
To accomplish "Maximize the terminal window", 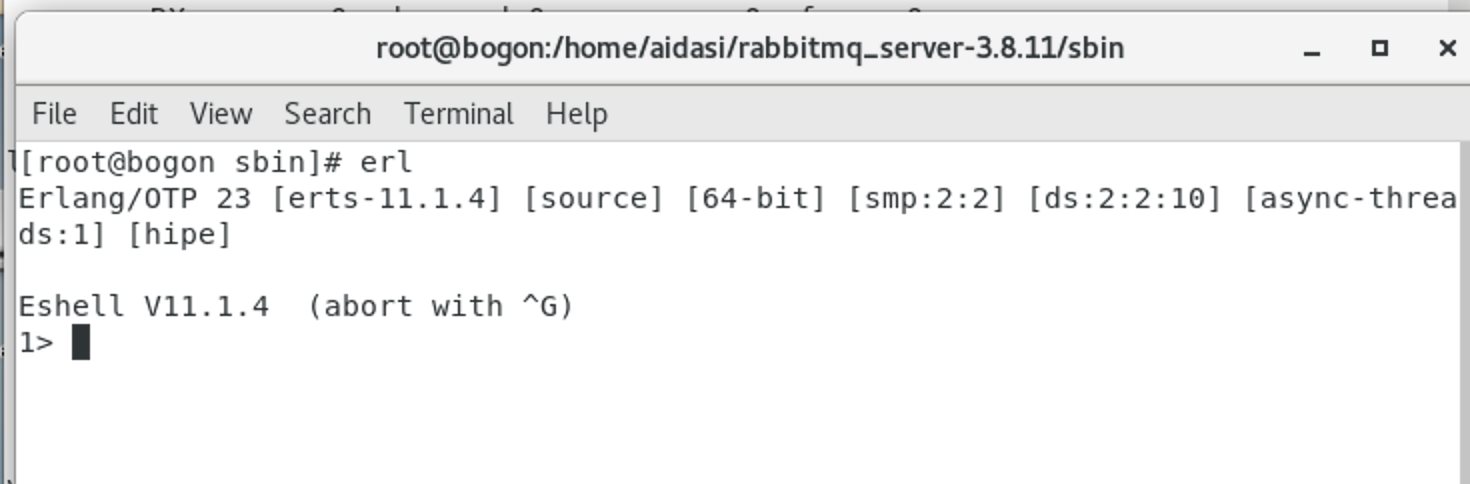I will point(1380,47).
